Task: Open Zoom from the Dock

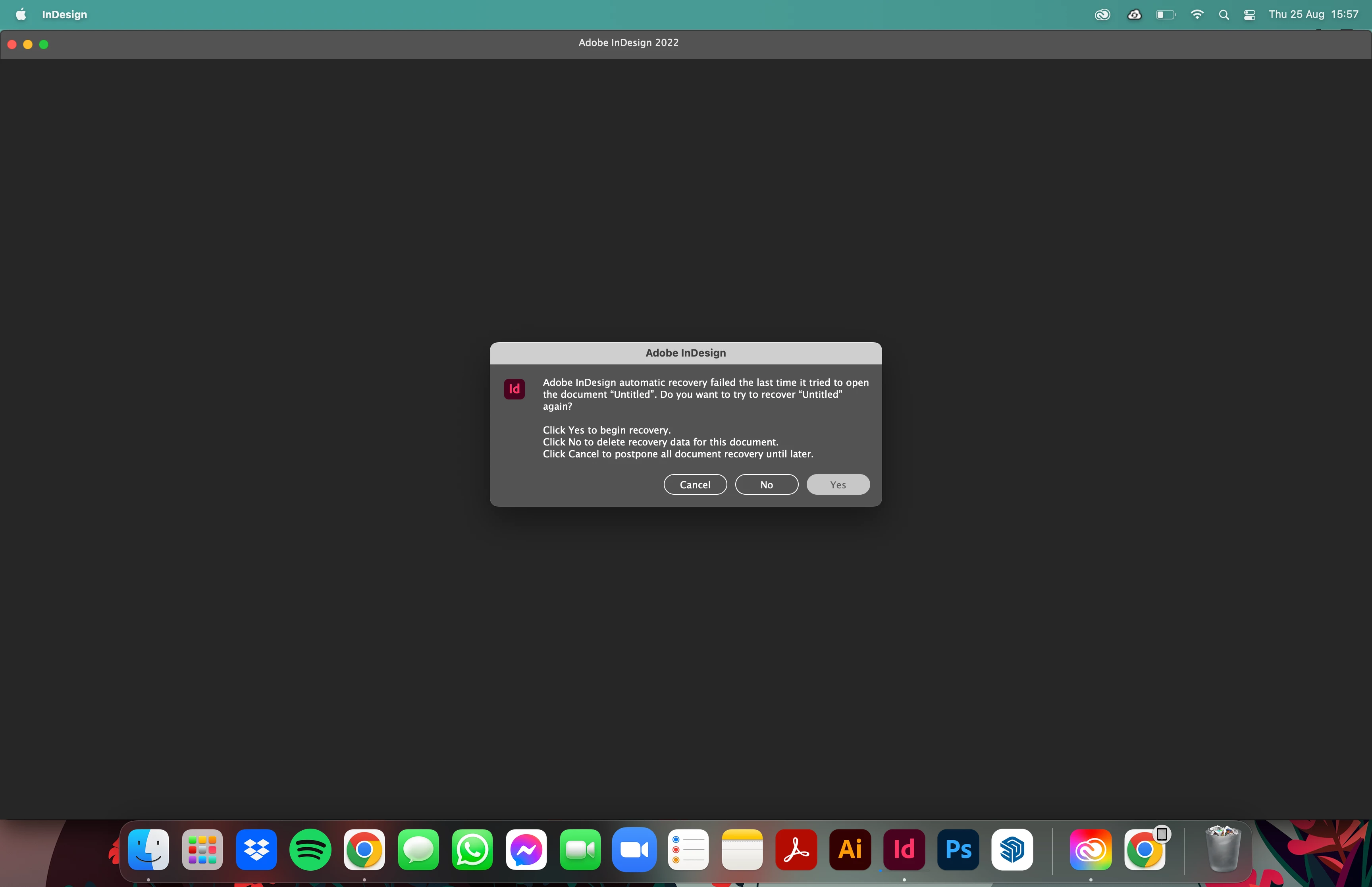Action: [634, 850]
